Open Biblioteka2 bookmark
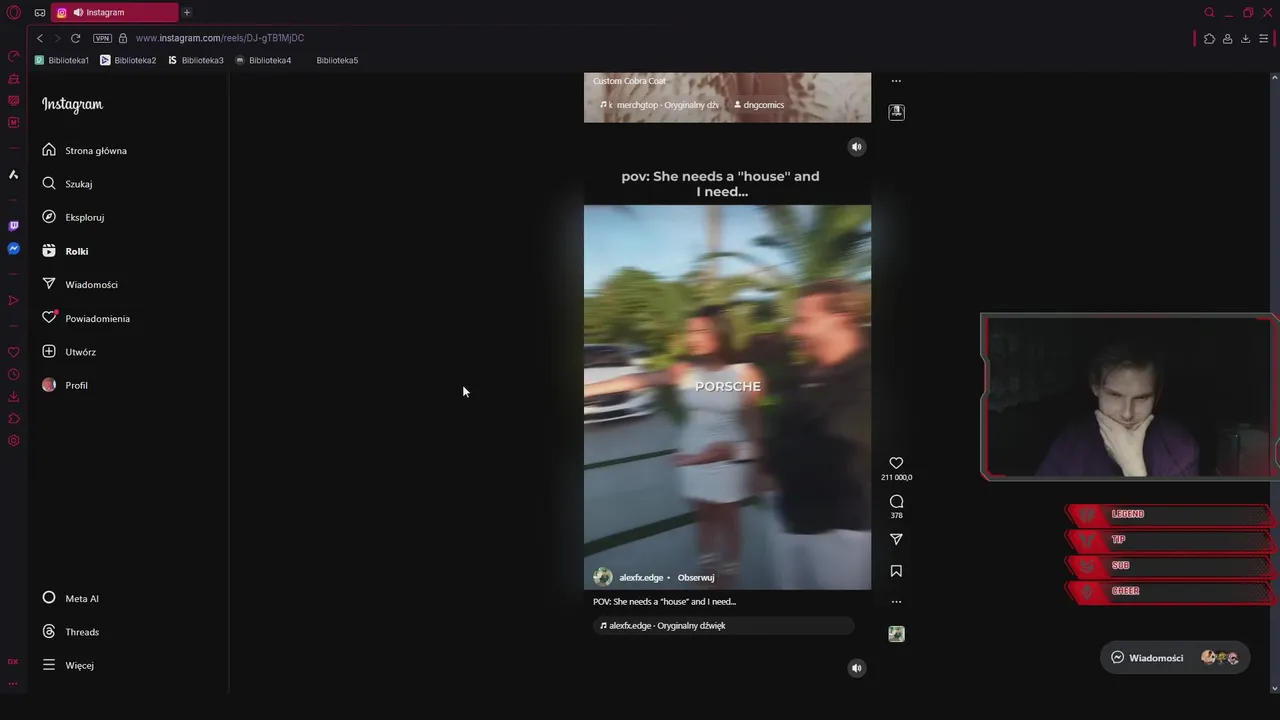The height and width of the screenshot is (720, 1280). click(128, 60)
